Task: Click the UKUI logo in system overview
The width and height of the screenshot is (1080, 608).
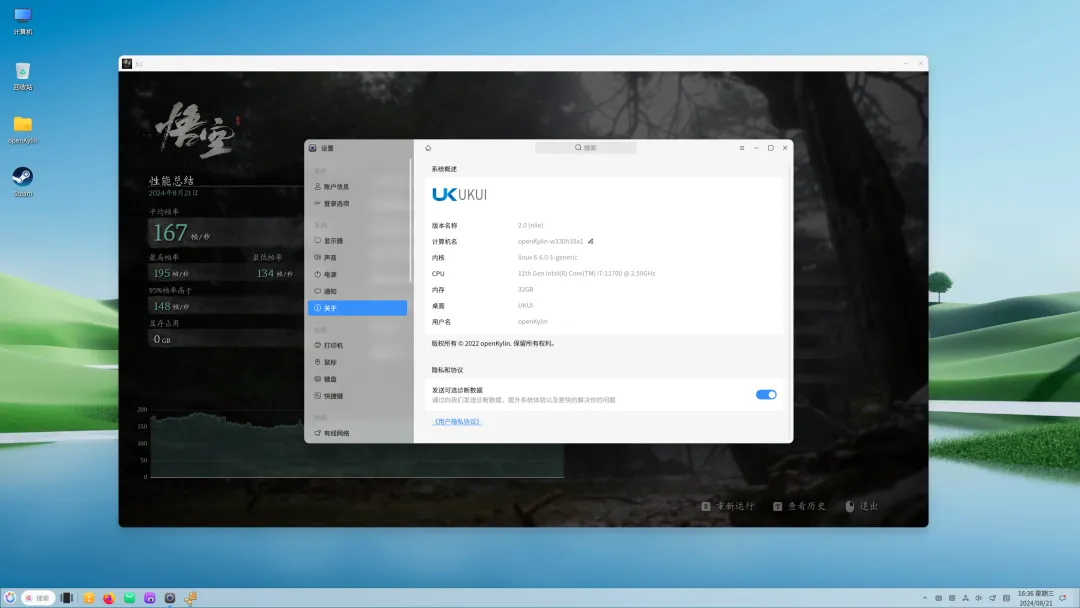Action: [459, 195]
